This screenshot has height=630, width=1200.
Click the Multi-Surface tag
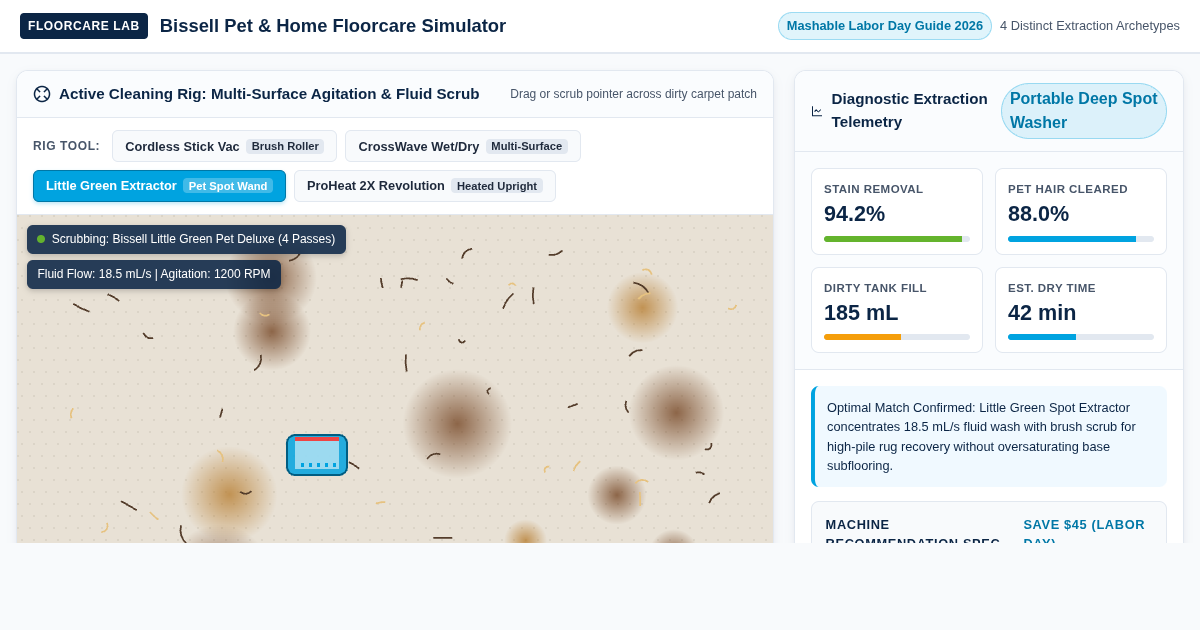526,146
